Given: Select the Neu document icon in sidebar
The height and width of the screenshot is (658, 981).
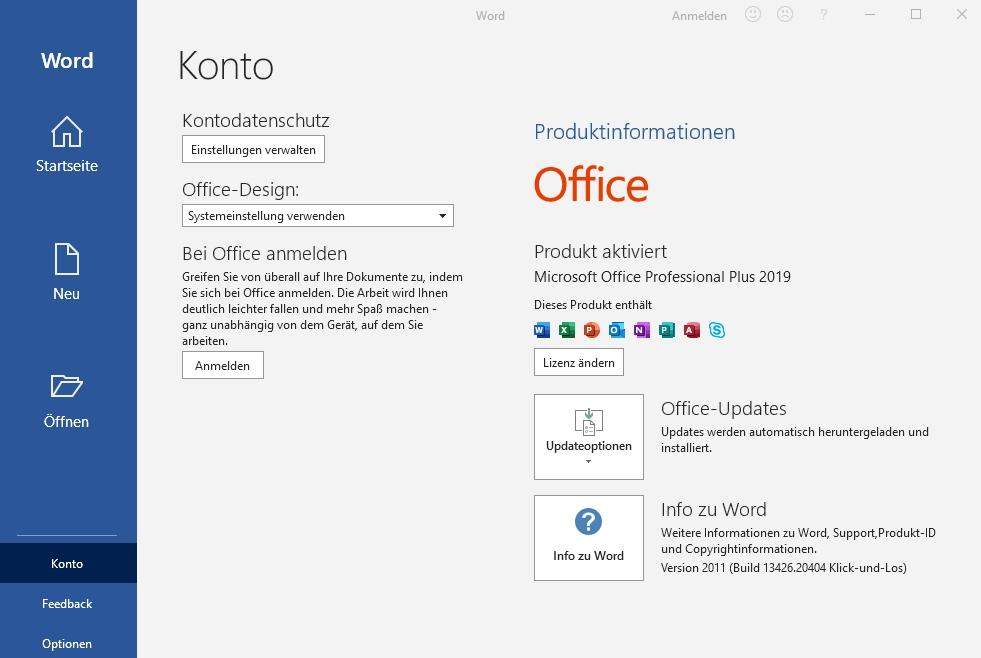Looking at the screenshot, I should 66,260.
